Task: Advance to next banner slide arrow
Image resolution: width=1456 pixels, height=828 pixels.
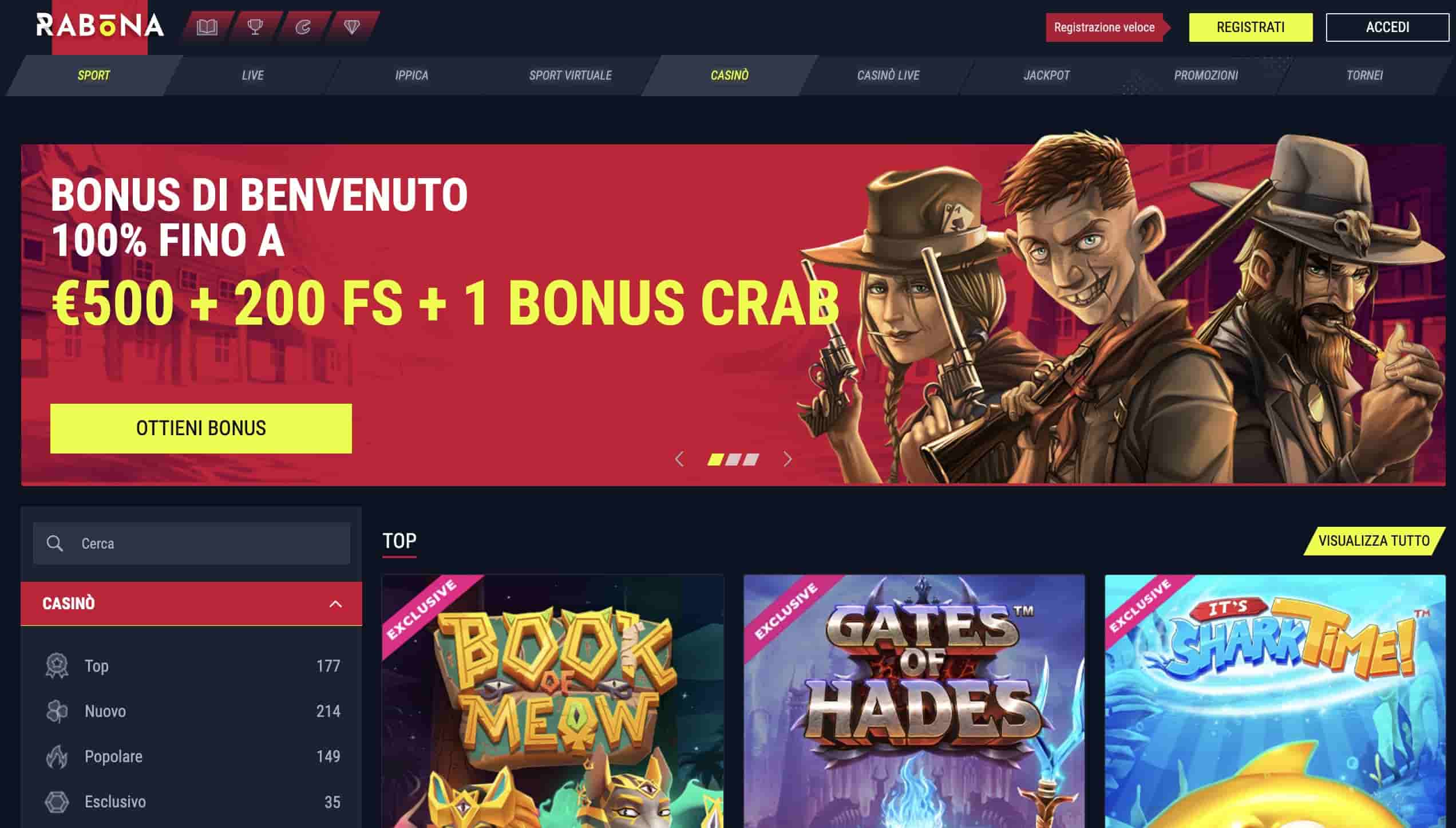Action: [788, 459]
